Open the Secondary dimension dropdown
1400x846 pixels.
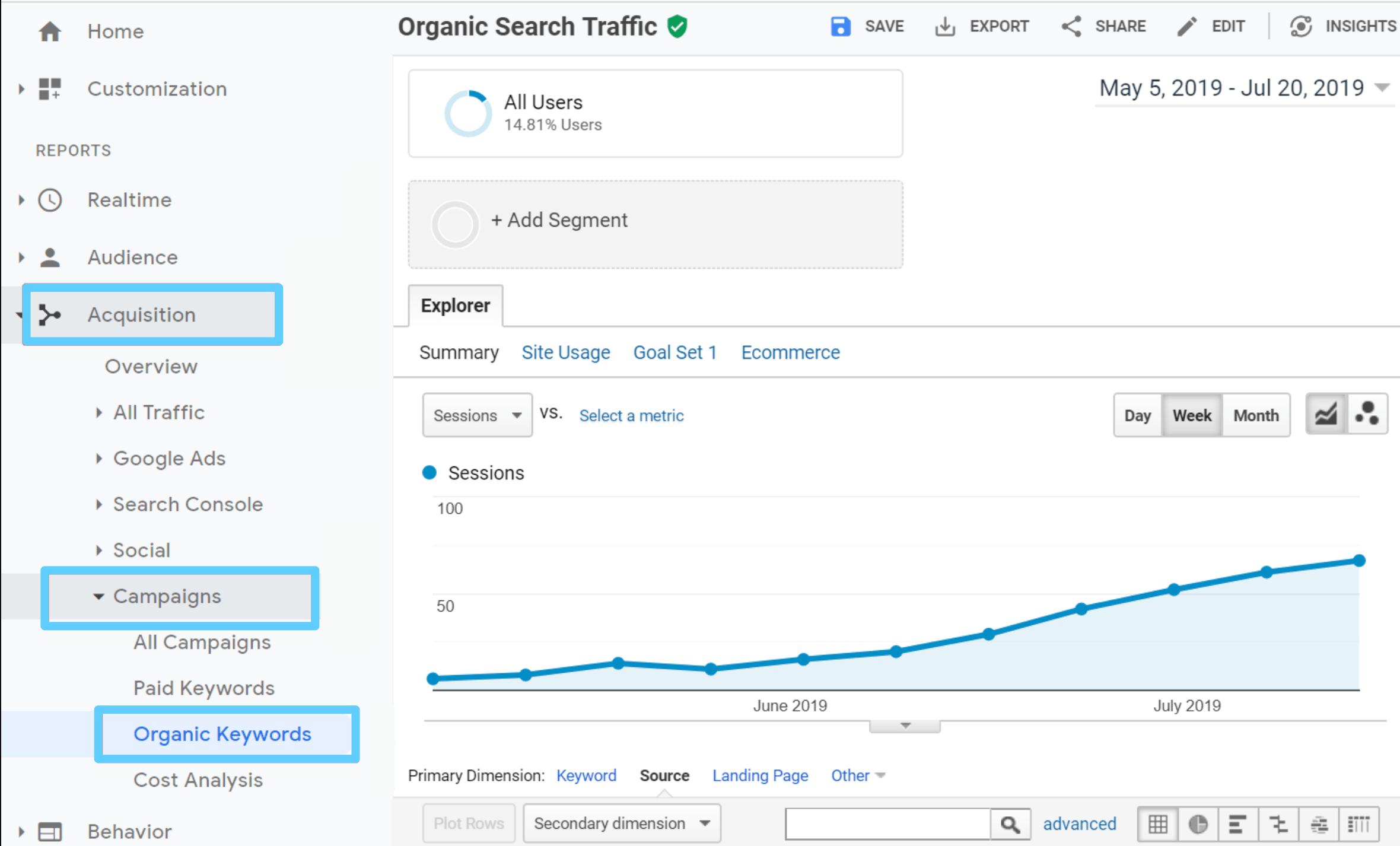[x=622, y=823]
